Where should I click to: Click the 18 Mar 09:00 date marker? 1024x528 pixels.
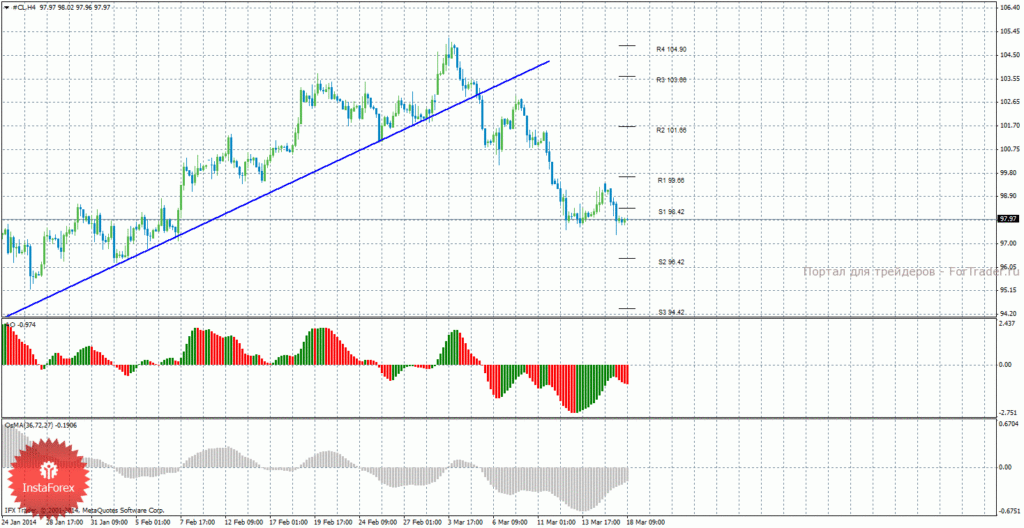(x=647, y=523)
